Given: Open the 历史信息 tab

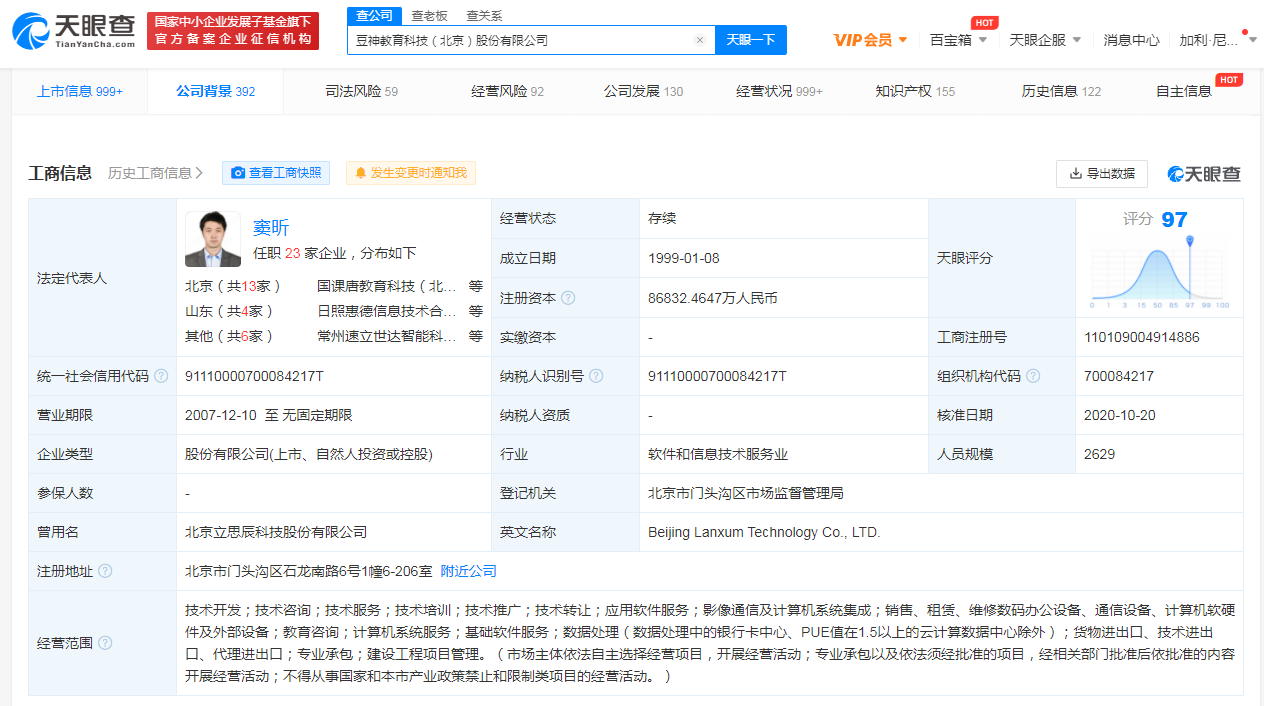Looking at the screenshot, I should point(1061,91).
